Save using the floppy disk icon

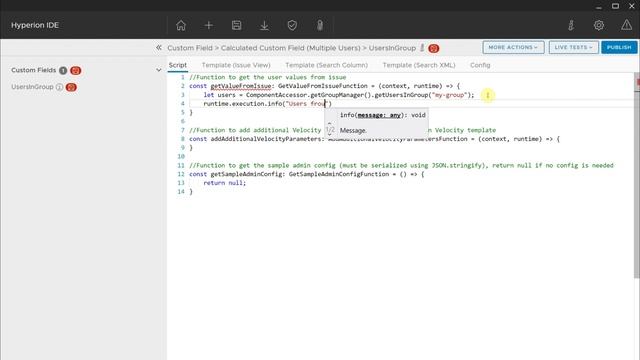pos(236,25)
